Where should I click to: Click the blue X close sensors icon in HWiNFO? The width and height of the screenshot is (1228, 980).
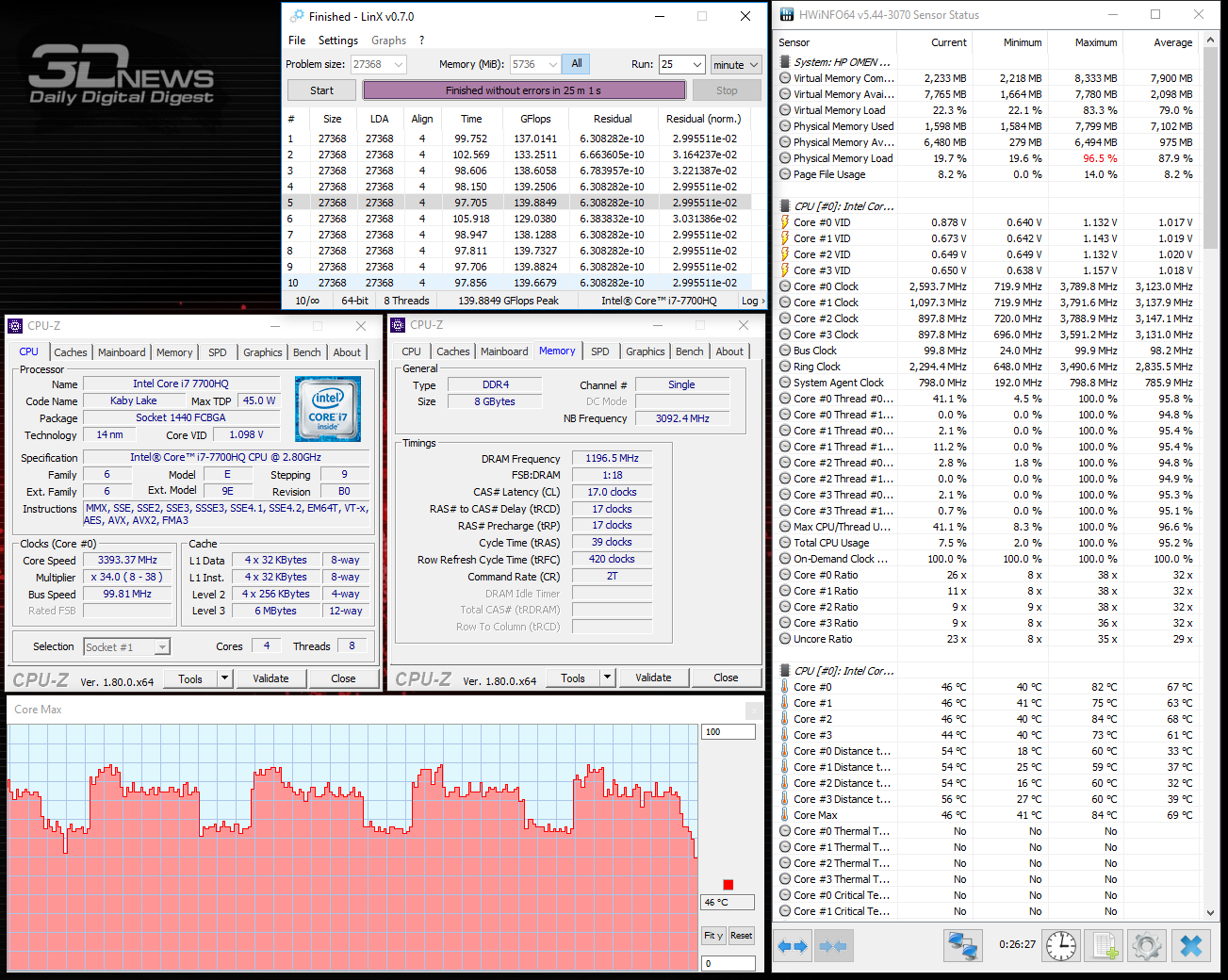coord(1191,945)
